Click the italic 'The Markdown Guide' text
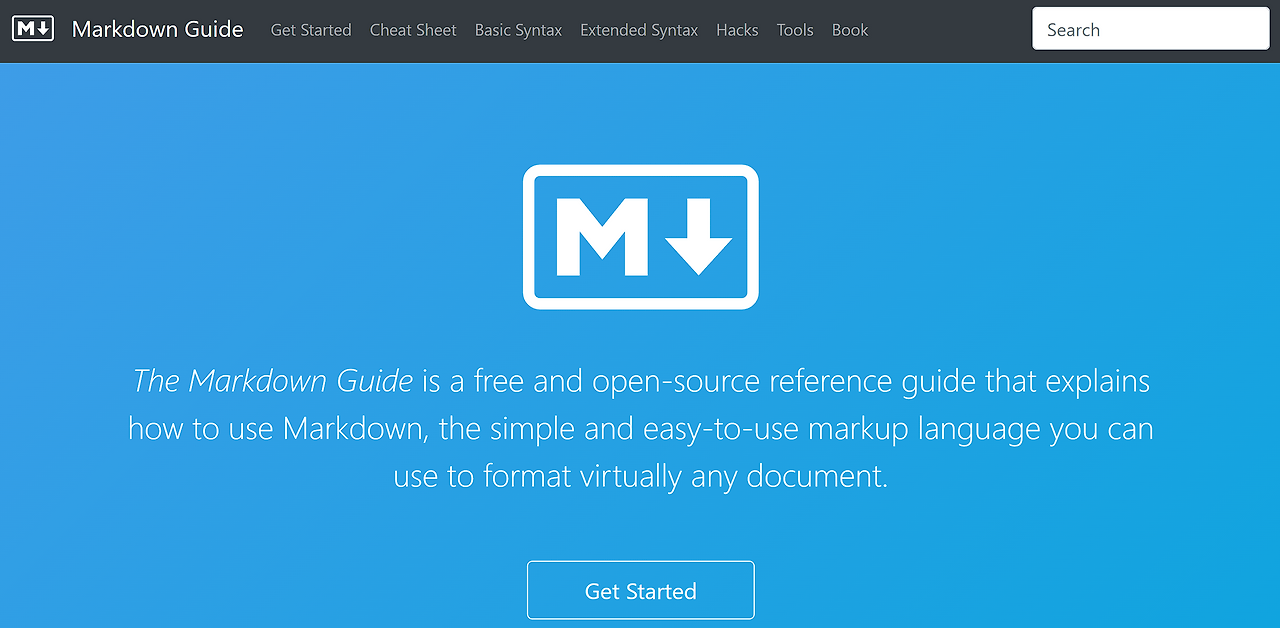This screenshot has width=1280, height=628. 273,381
